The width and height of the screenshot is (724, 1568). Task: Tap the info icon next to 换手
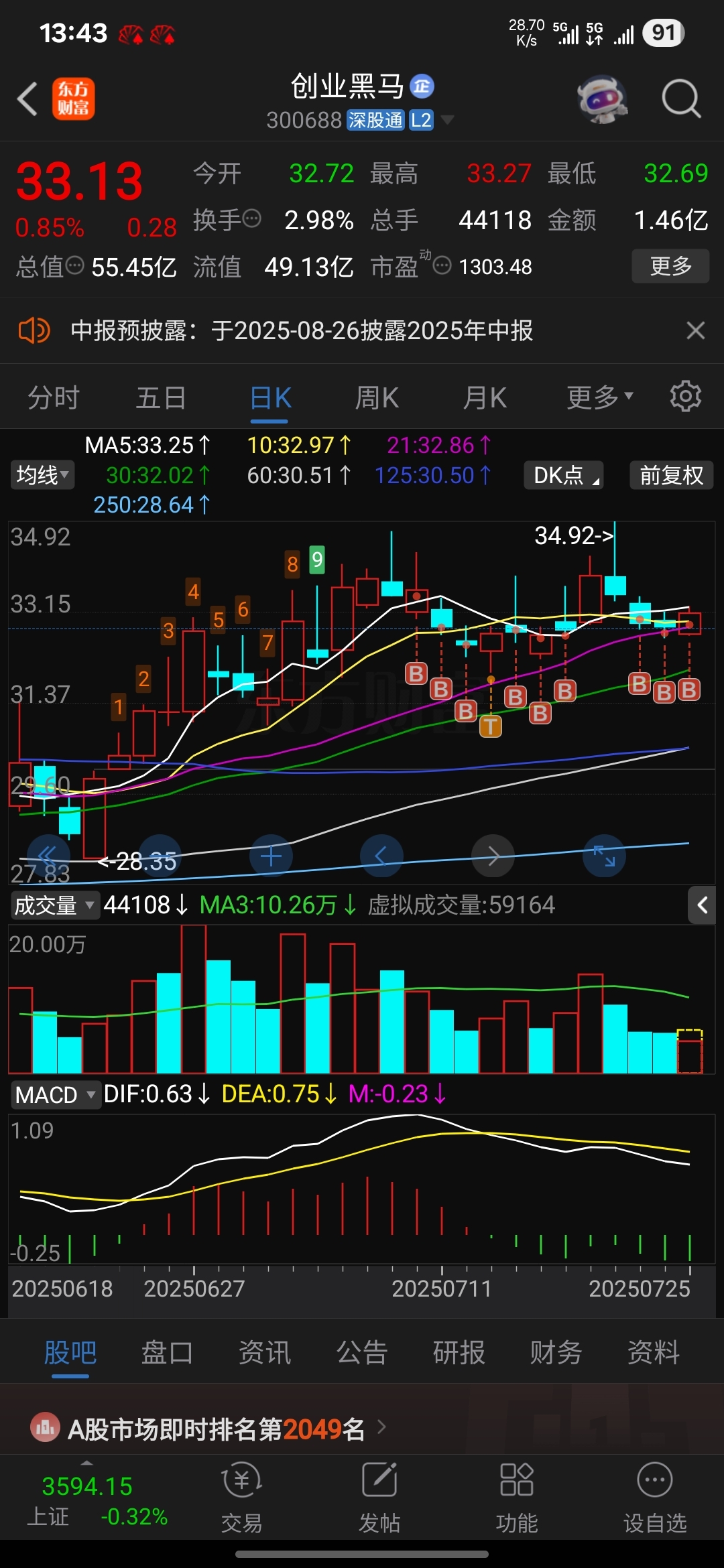(251, 218)
